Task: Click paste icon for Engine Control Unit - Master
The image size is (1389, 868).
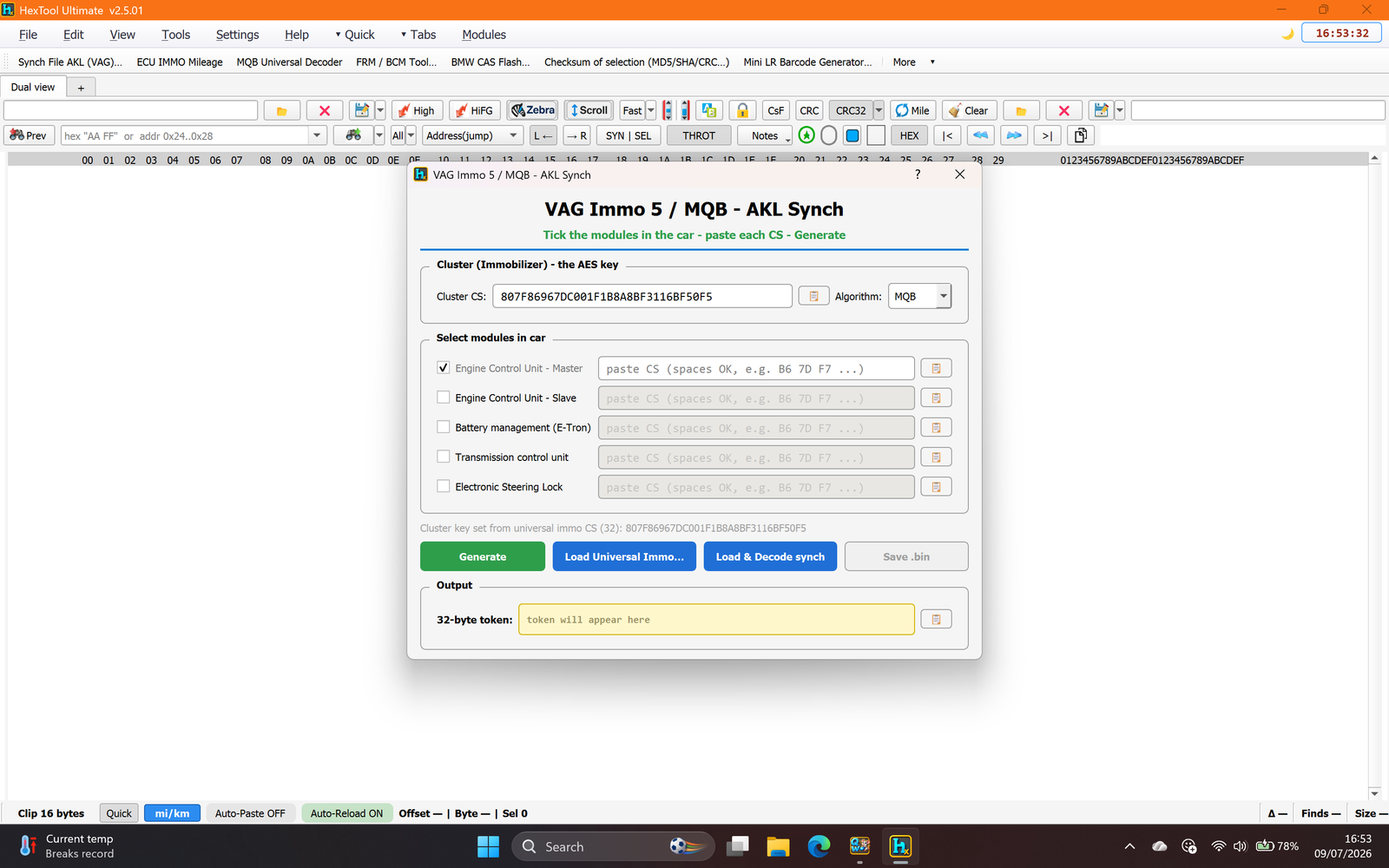Action: 936,368
